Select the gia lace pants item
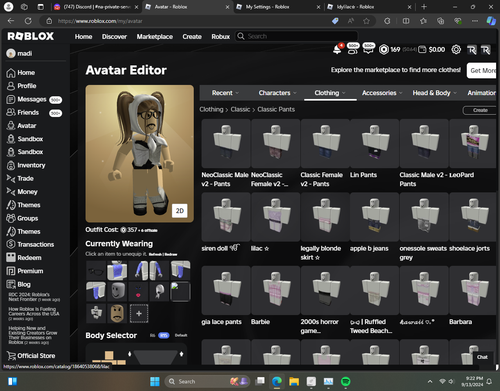 coord(226,296)
